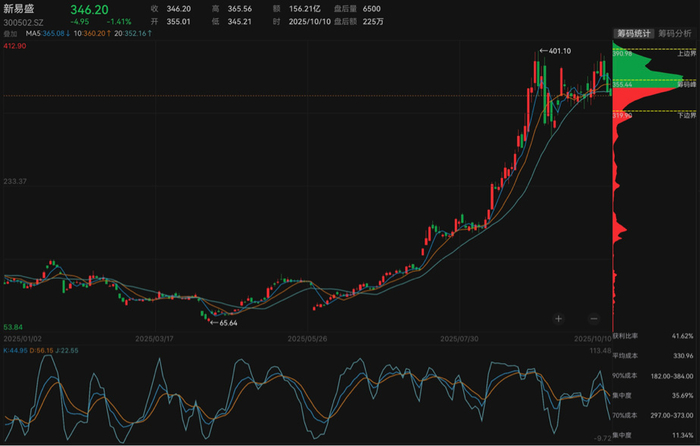Image resolution: width=700 pixels, height=446 pixels.
Task: Click the 筹码峰 chip peak label
Action: click(686, 86)
